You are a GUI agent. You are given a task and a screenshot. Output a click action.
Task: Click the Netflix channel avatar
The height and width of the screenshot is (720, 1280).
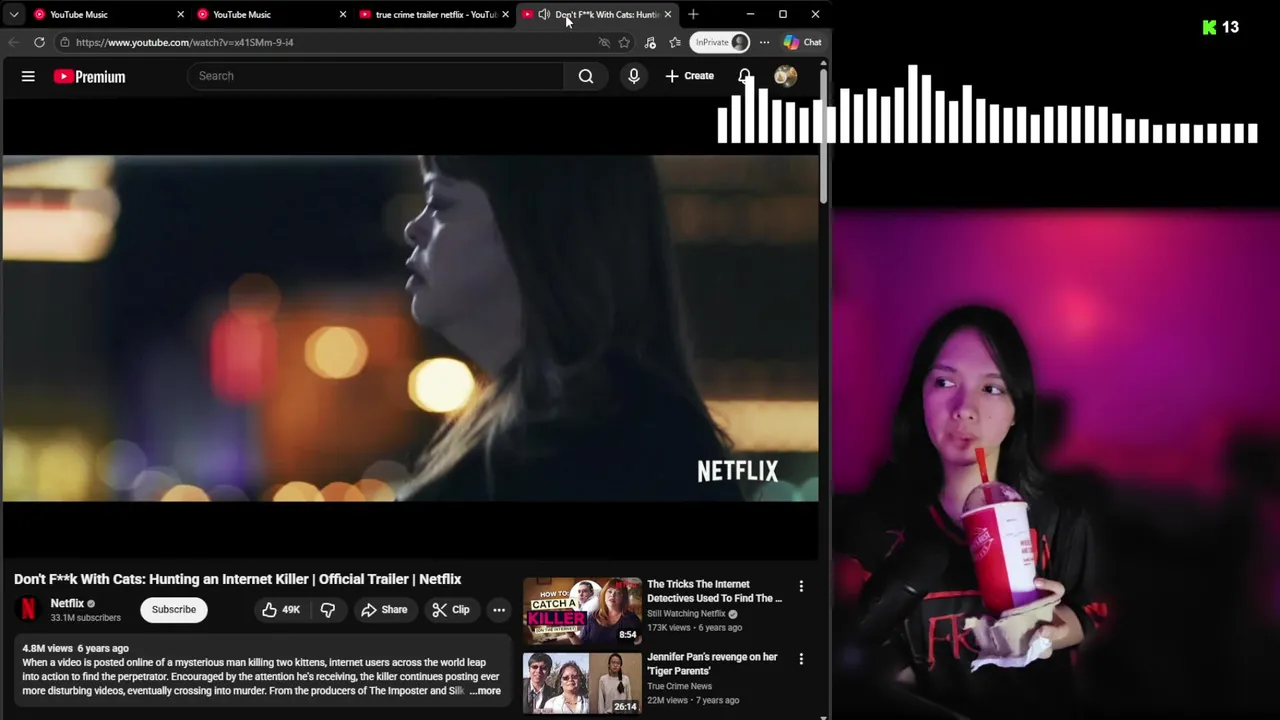click(28, 609)
